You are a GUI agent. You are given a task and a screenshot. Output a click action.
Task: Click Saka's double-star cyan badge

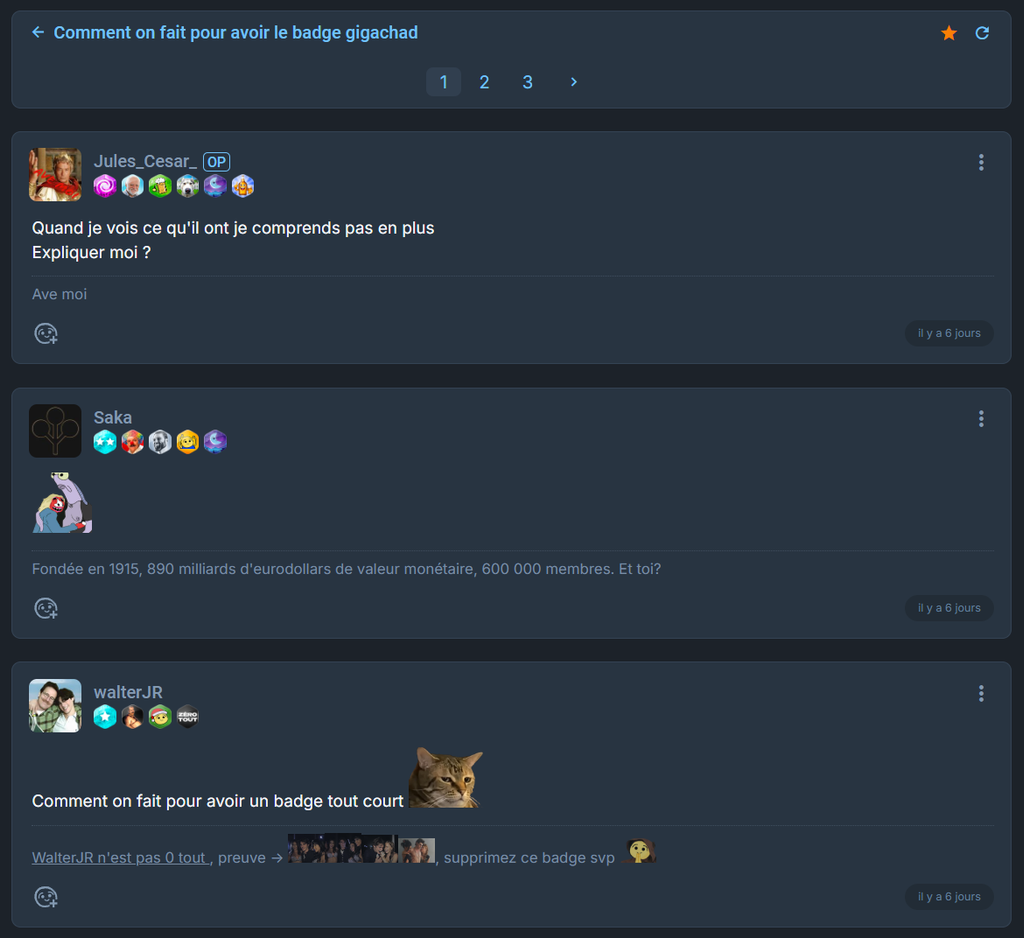[x=105, y=442]
